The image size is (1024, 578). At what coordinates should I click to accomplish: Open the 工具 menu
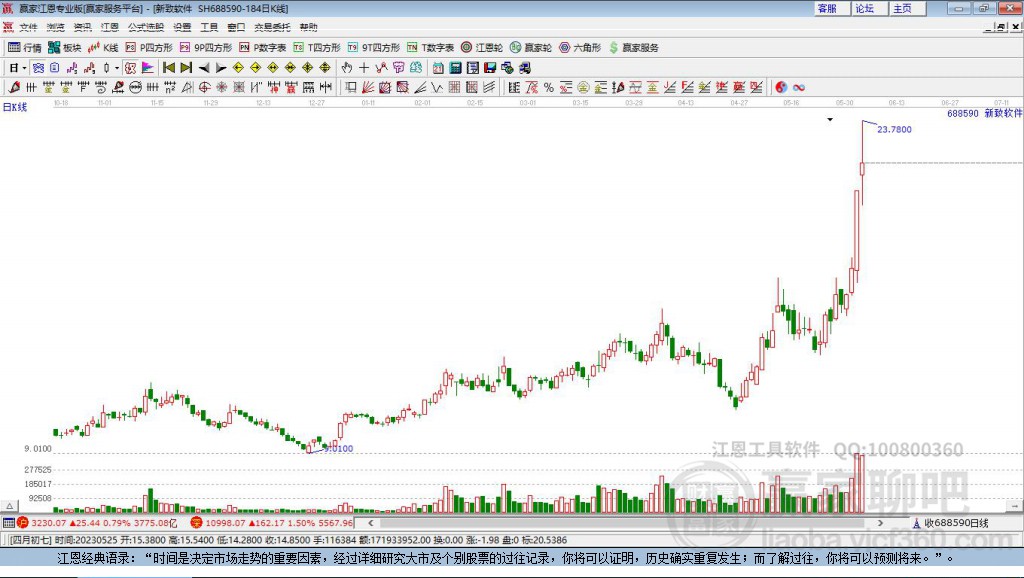[x=209, y=27]
